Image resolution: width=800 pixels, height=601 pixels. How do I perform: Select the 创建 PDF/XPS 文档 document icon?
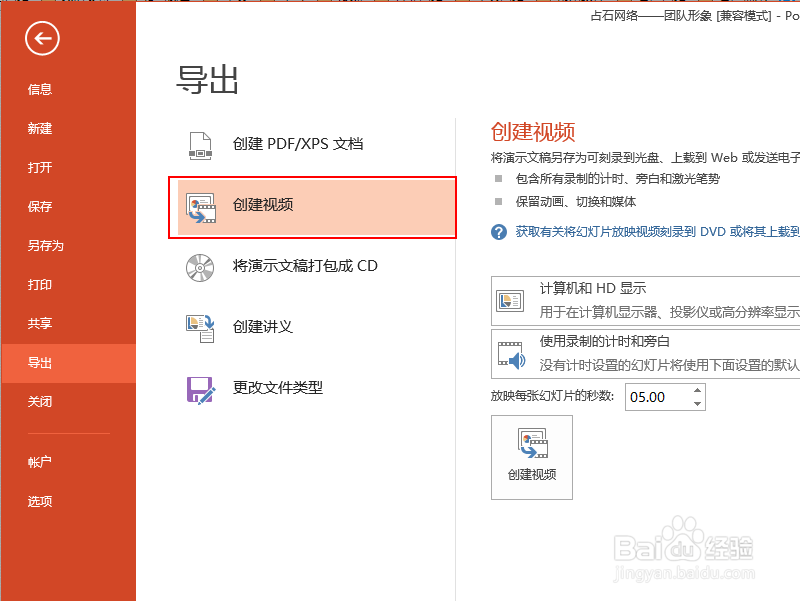click(x=201, y=143)
